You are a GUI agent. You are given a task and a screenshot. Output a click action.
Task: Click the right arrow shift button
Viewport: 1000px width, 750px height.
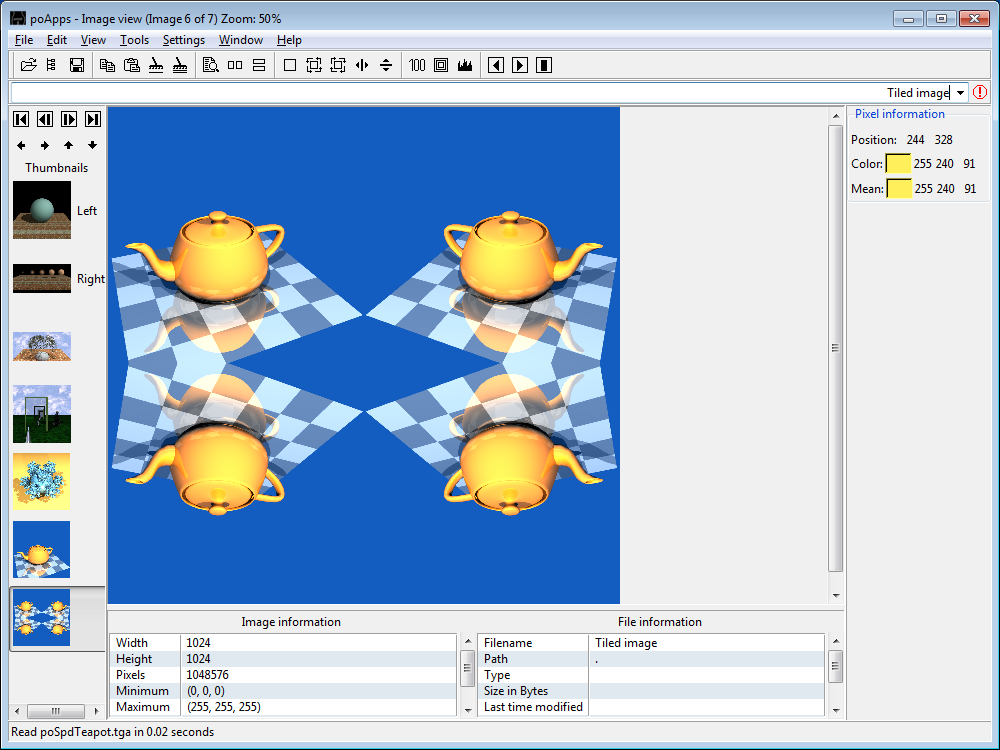click(45, 145)
